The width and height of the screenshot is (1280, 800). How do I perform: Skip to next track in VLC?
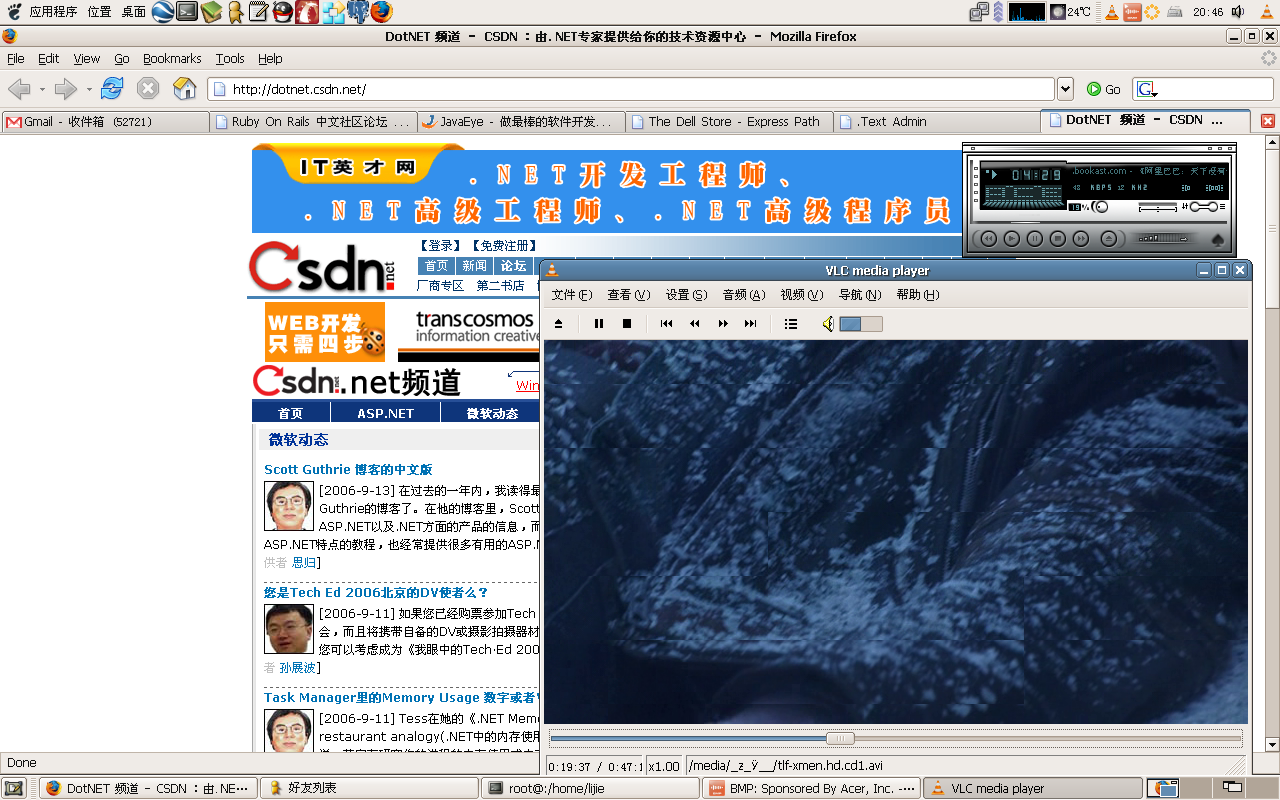(x=751, y=324)
